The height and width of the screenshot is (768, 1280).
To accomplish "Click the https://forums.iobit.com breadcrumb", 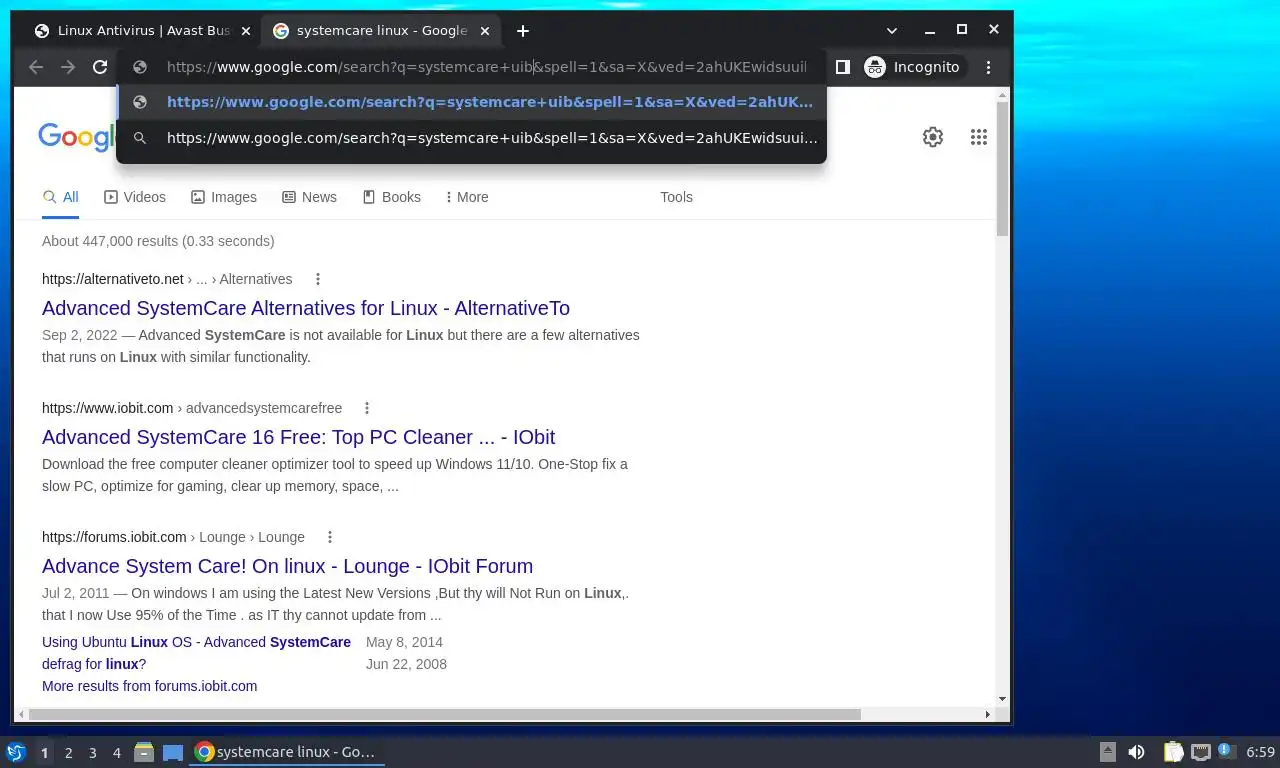I will (114, 537).
